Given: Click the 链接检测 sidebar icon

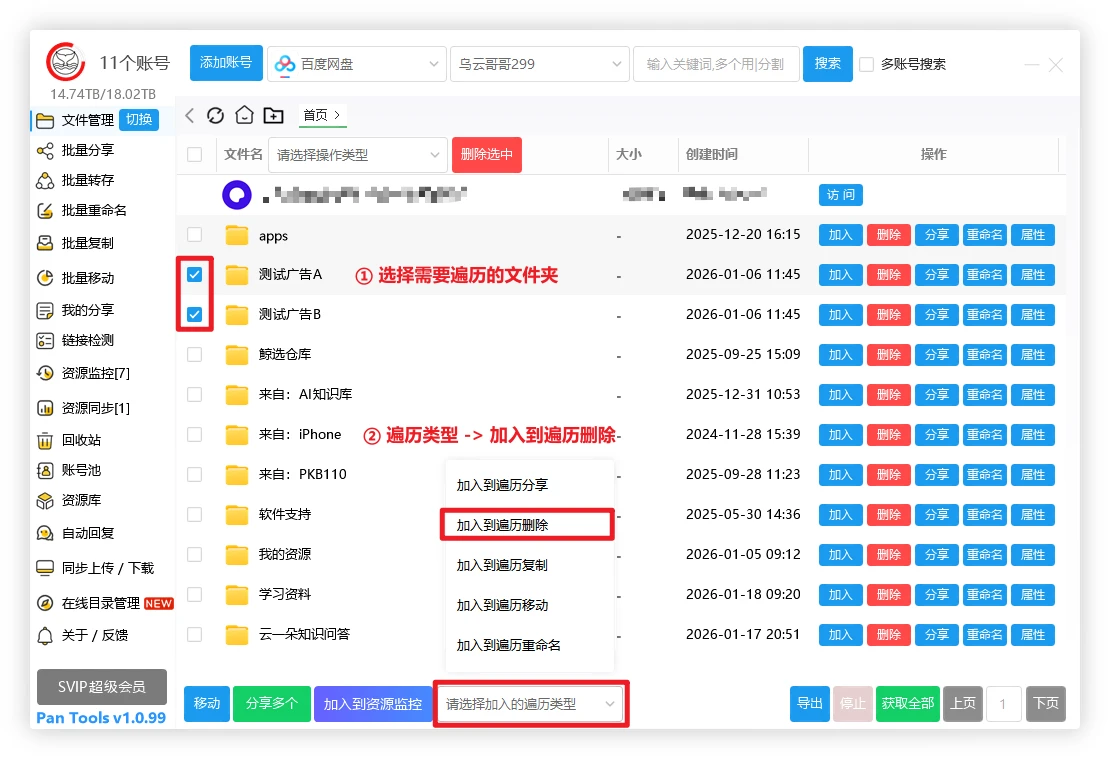Looking at the screenshot, I should pyautogui.click(x=44, y=340).
